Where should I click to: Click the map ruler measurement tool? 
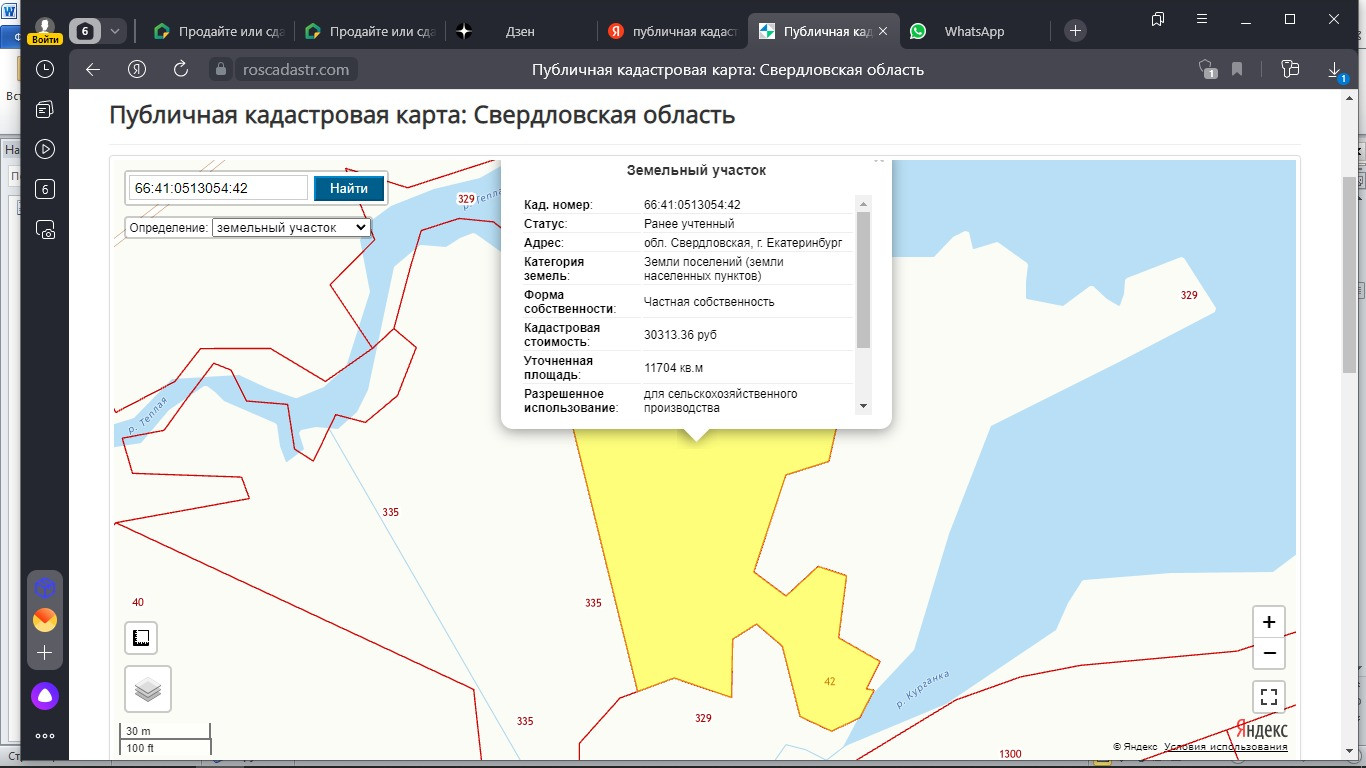pyautogui.click(x=141, y=637)
